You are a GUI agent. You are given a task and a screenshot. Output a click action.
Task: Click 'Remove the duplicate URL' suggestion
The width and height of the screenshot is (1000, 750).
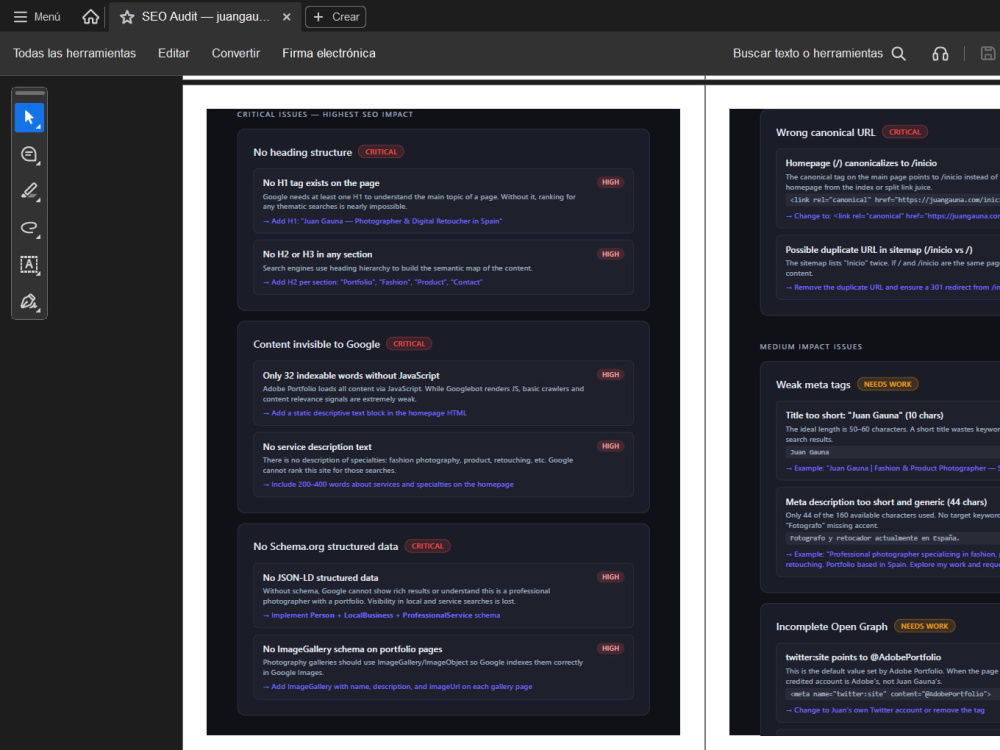point(892,288)
